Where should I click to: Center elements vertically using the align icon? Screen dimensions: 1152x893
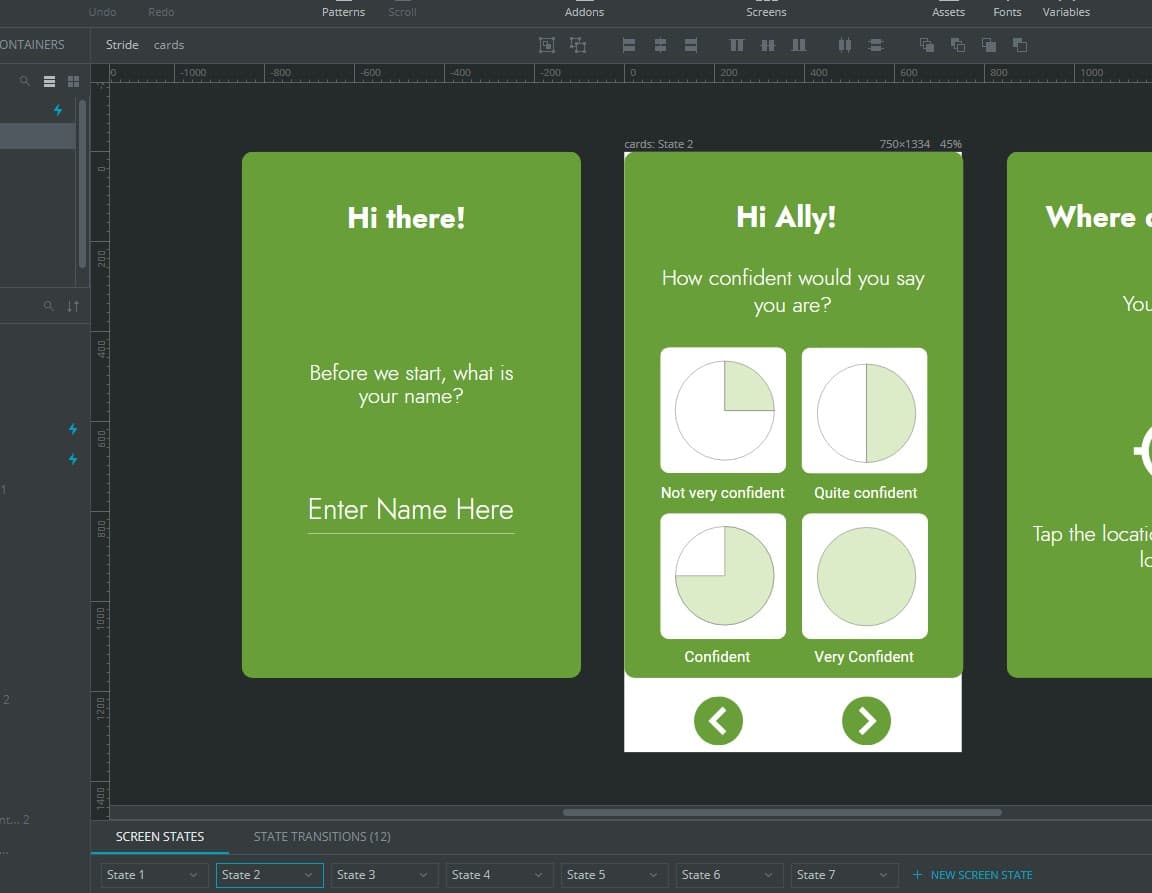(768, 45)
